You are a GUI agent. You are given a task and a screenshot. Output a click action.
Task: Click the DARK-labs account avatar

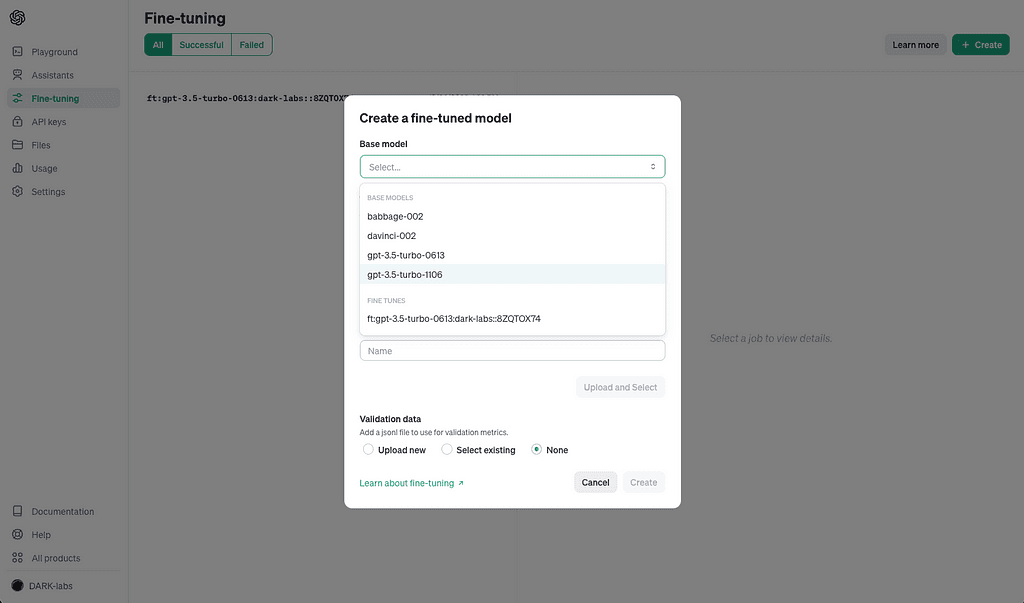[x=18, y=585]
